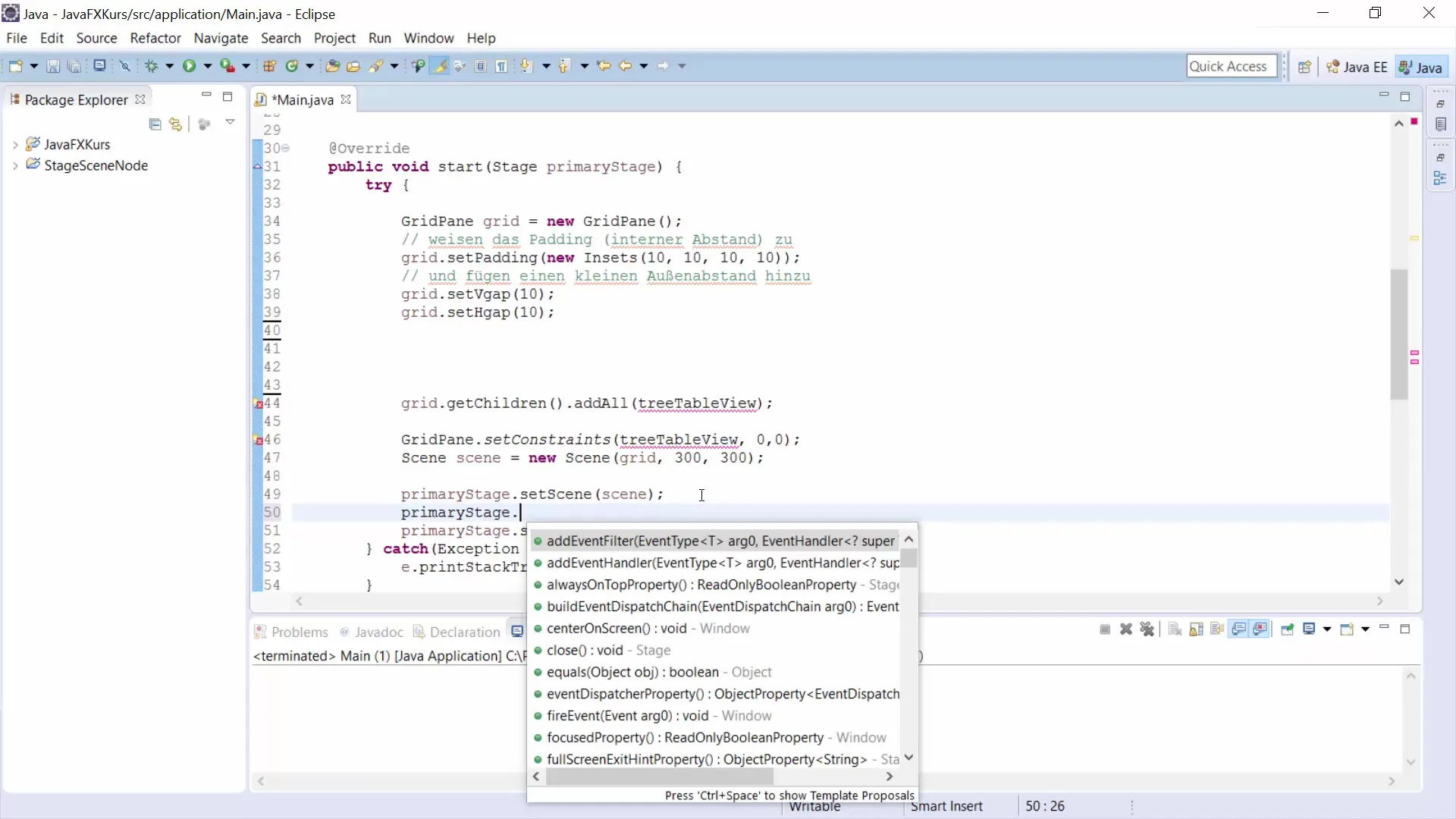Open the Navigate menu

tap(221, 38)
